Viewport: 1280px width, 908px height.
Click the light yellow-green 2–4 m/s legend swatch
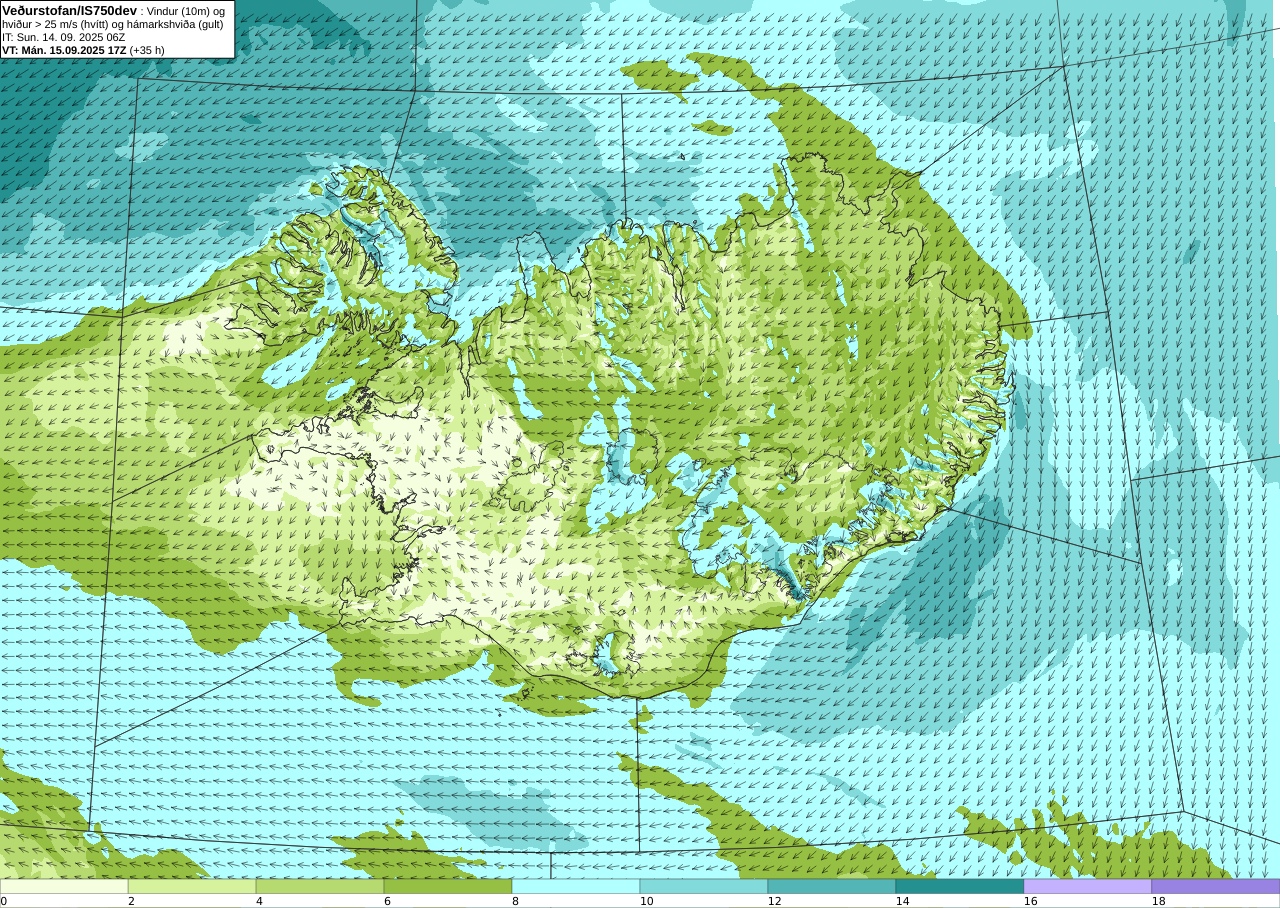tap(192, 886)
